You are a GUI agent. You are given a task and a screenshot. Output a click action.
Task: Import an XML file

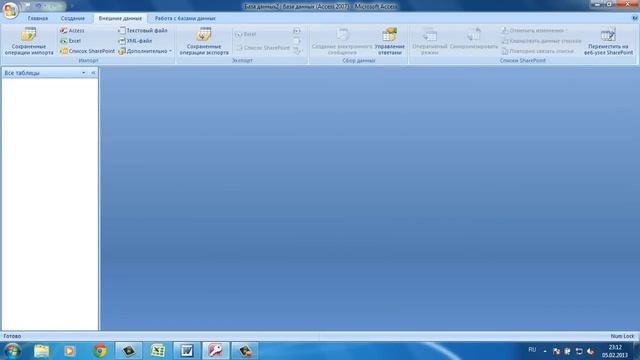click(135, 41)
